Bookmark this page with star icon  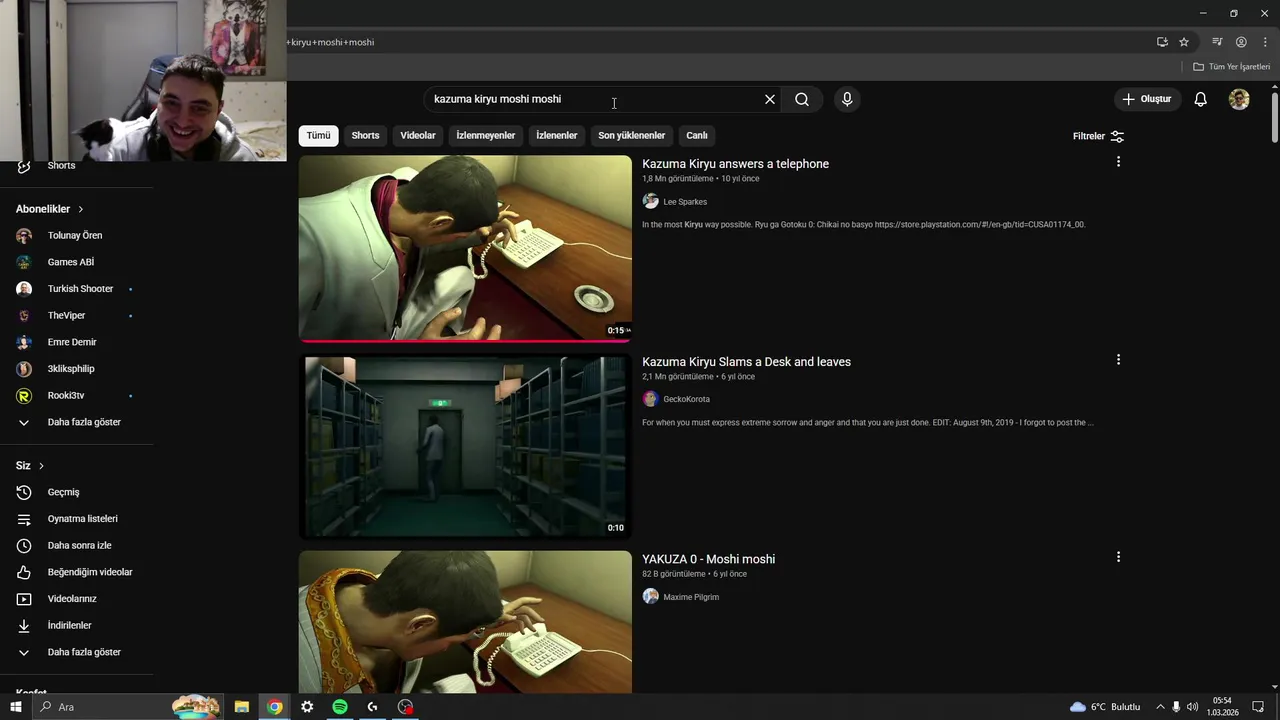click(1184, 42)
